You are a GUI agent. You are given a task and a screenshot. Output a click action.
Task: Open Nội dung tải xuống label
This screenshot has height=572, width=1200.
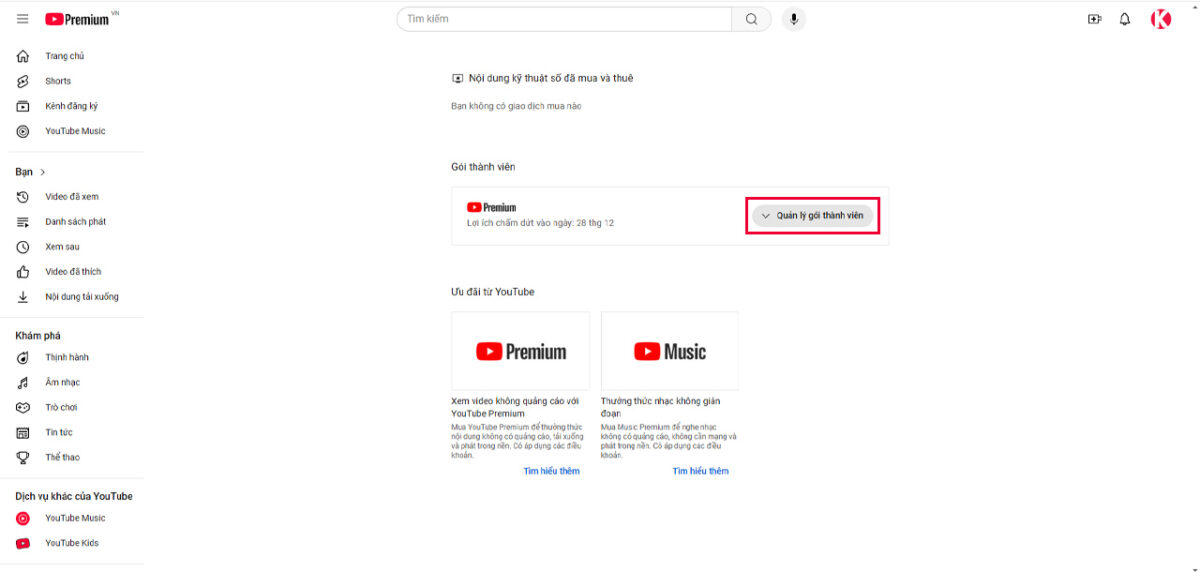pos(82,297)
